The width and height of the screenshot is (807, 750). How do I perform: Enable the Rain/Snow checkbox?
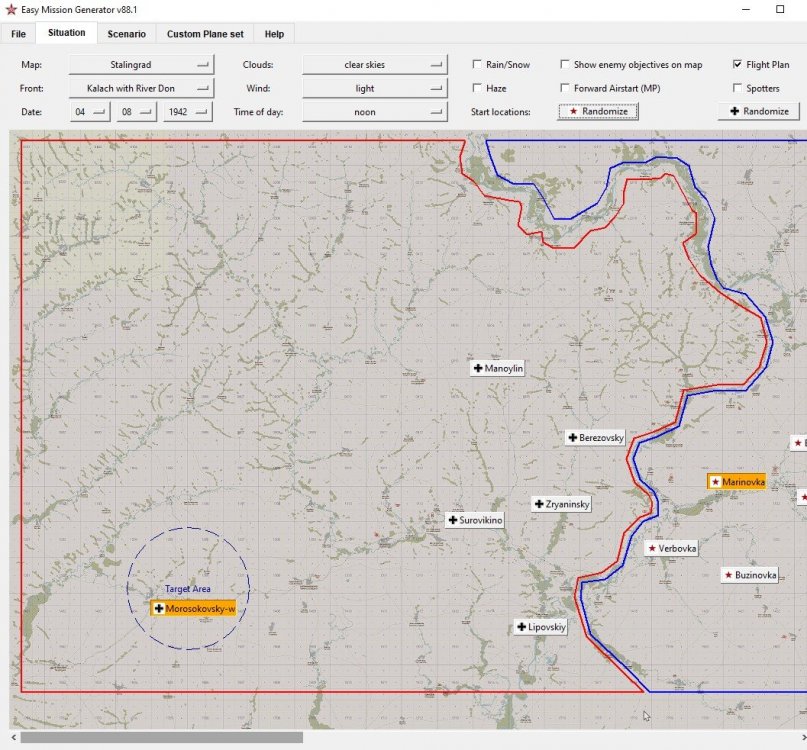coord(478,65)
